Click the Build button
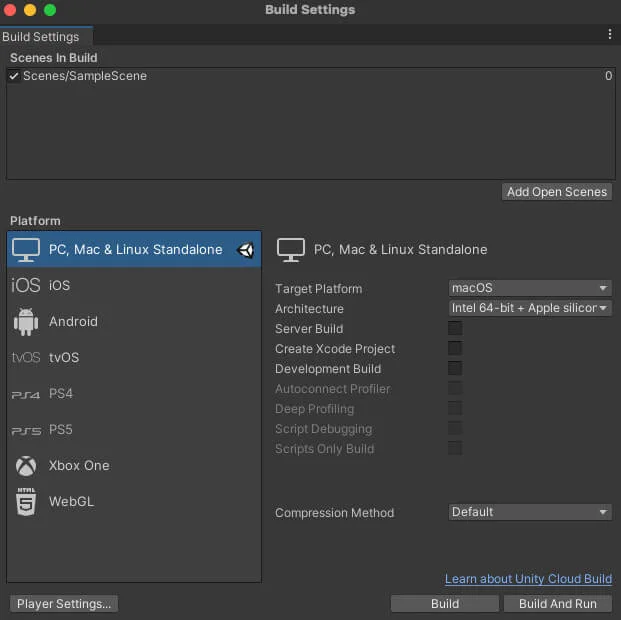The height and width of the screenshot is (620, 621). click(445, 604)
